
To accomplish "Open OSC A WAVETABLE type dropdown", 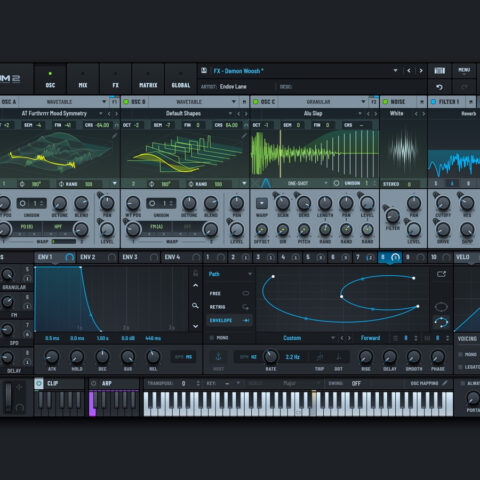I will tap(104, 101).
